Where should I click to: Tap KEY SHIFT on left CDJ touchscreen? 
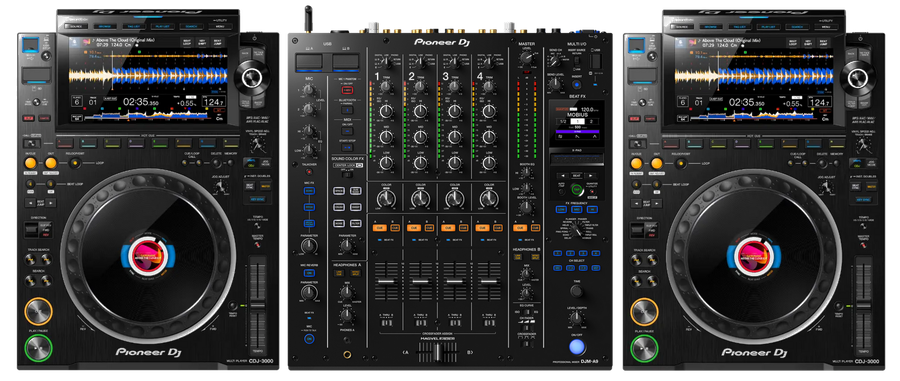coord(202,42)
